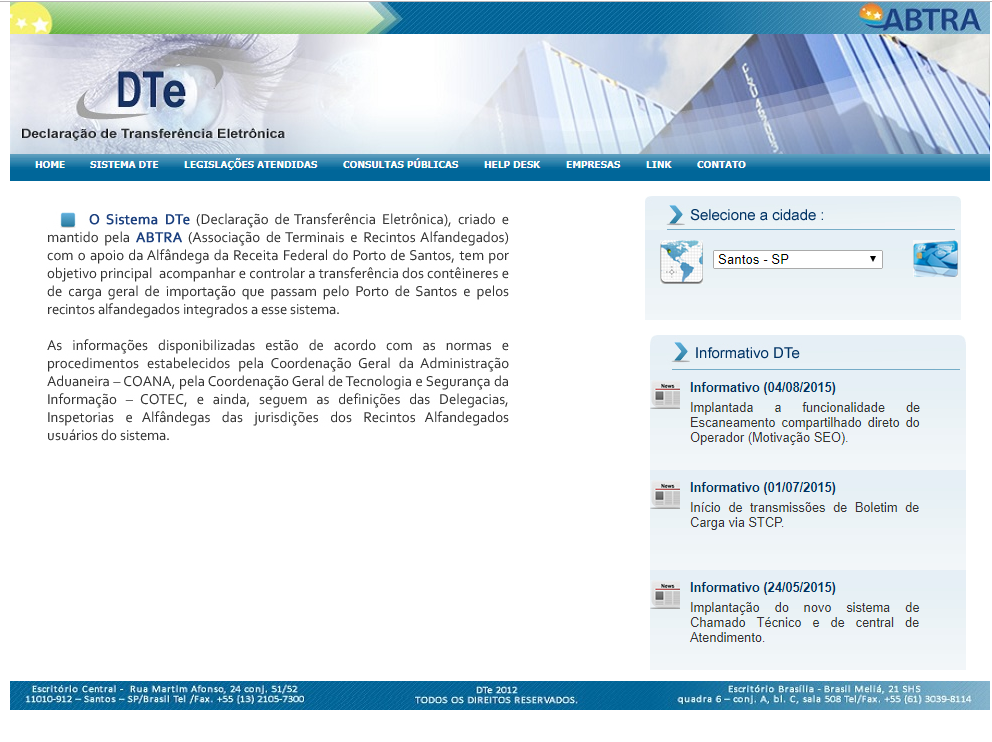992x742 pixels.
Task: Click the News icon for Informativo 01/07/2015
Action: (667, 496)
